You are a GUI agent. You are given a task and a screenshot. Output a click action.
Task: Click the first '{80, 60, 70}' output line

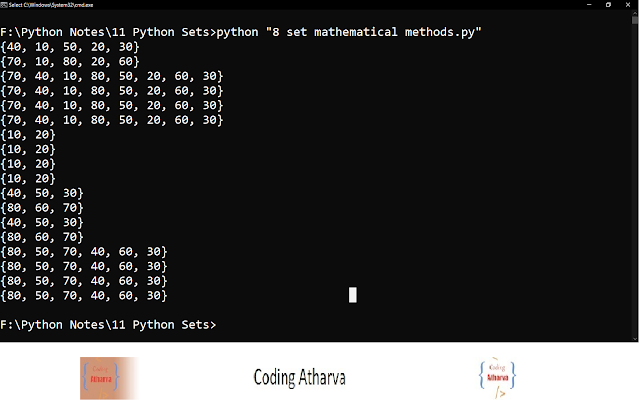tap(42, 207)
